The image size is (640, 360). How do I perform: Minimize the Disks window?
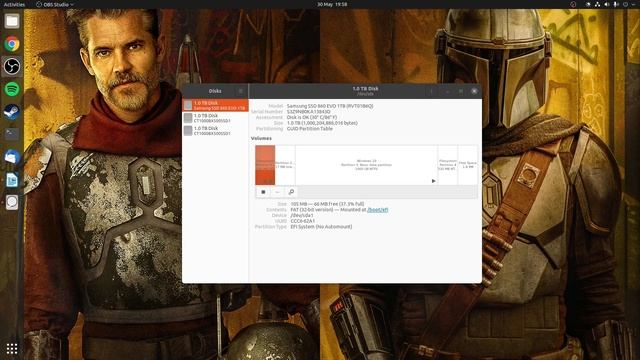[447, 91]
